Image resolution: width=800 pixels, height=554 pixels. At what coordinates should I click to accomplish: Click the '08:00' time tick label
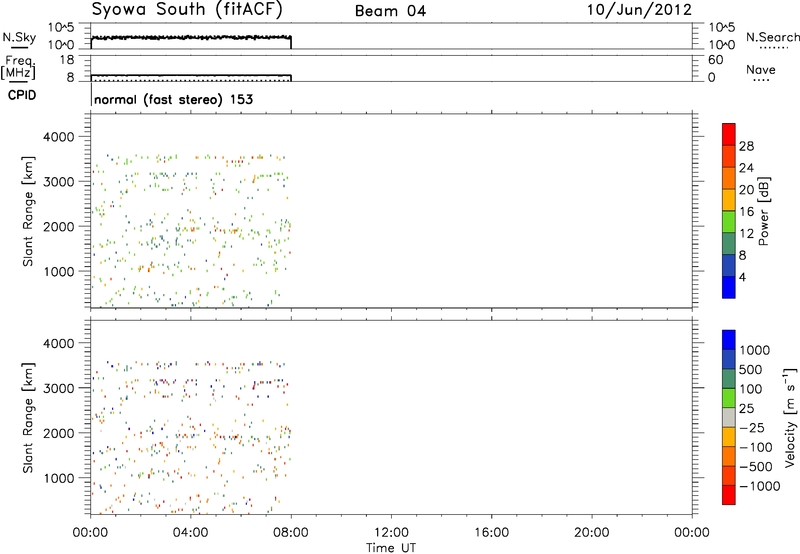click(291, 533)
